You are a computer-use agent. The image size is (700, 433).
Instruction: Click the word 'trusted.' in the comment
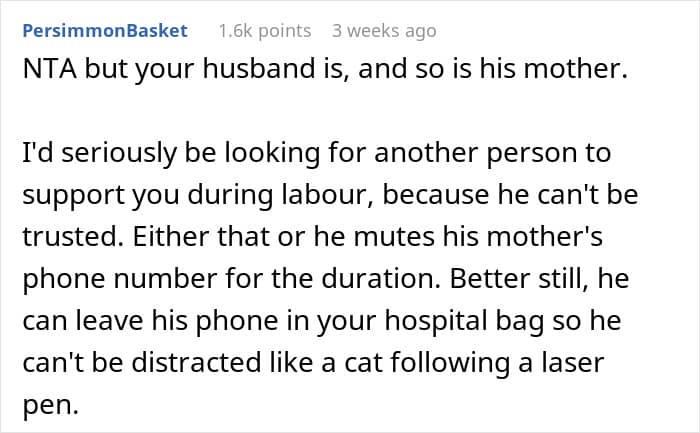(73, 237)
